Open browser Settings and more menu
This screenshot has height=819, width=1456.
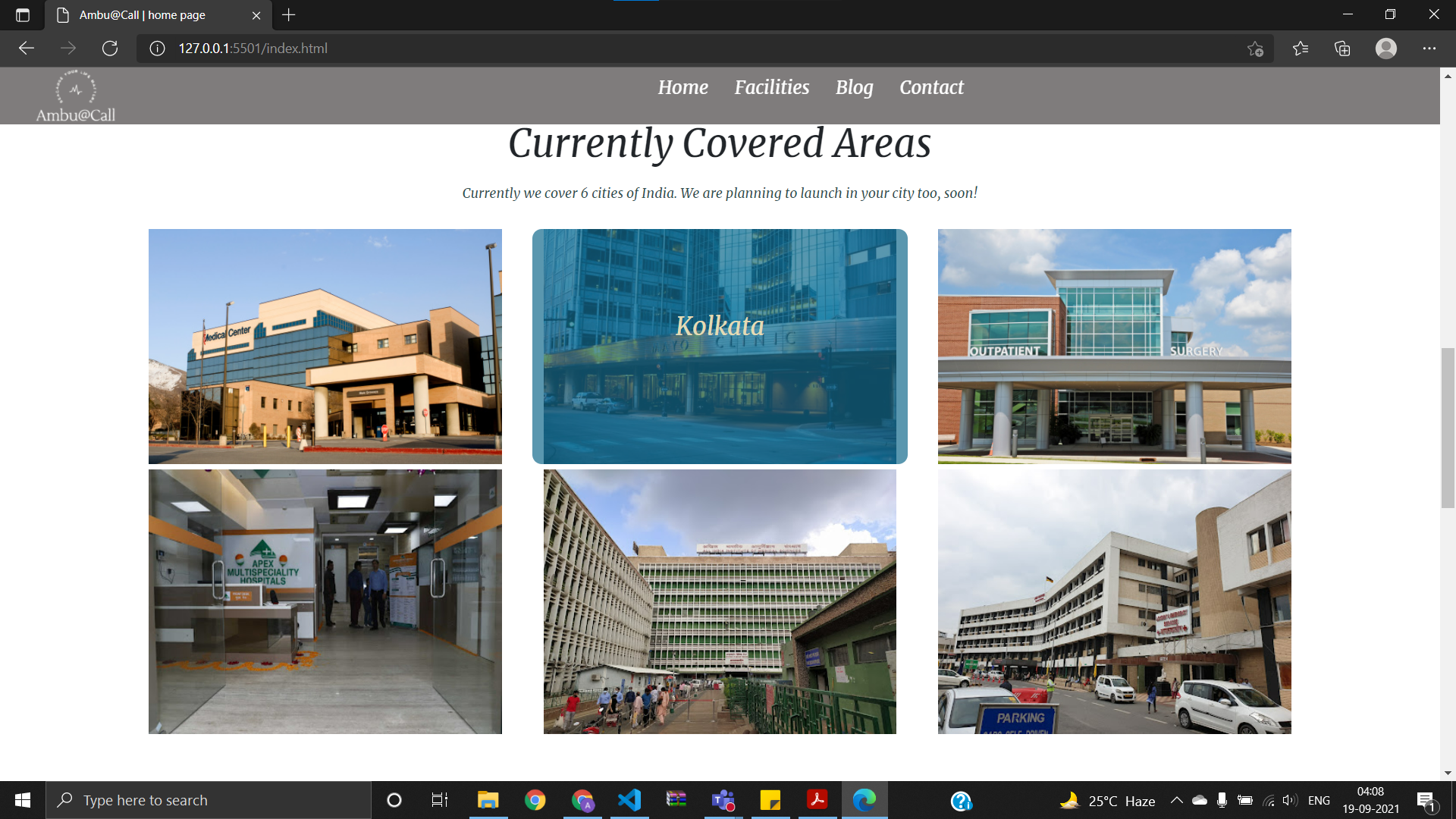point(1429,49)
